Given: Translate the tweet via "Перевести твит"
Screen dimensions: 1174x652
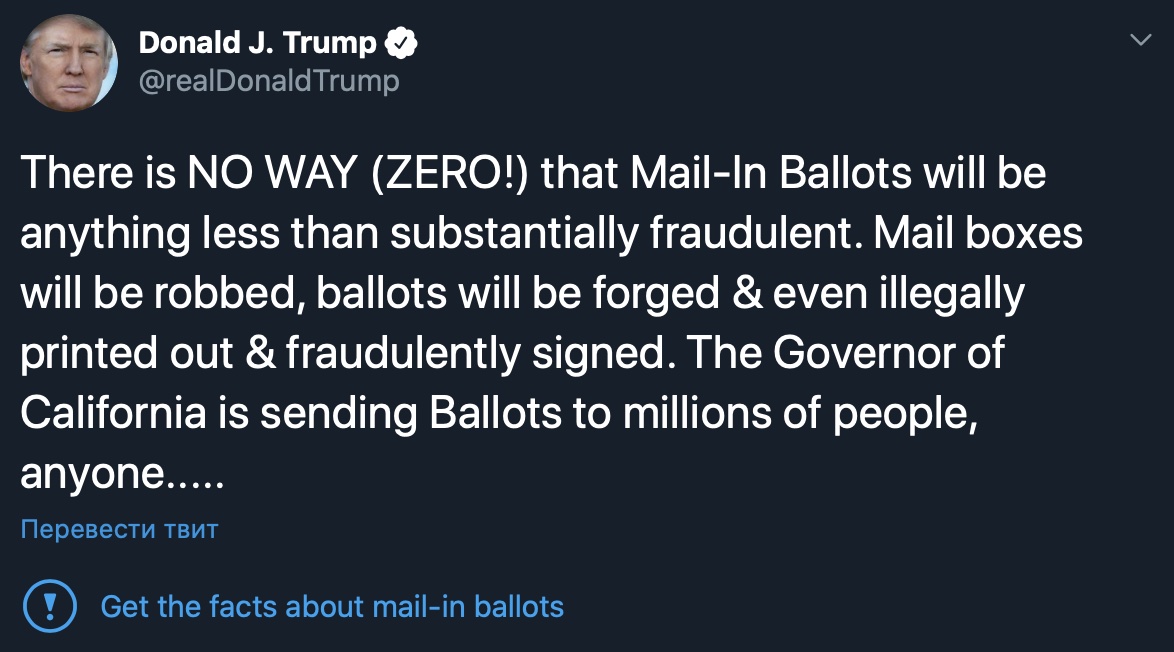Looking at the screenshot, I should pos(119,529).
